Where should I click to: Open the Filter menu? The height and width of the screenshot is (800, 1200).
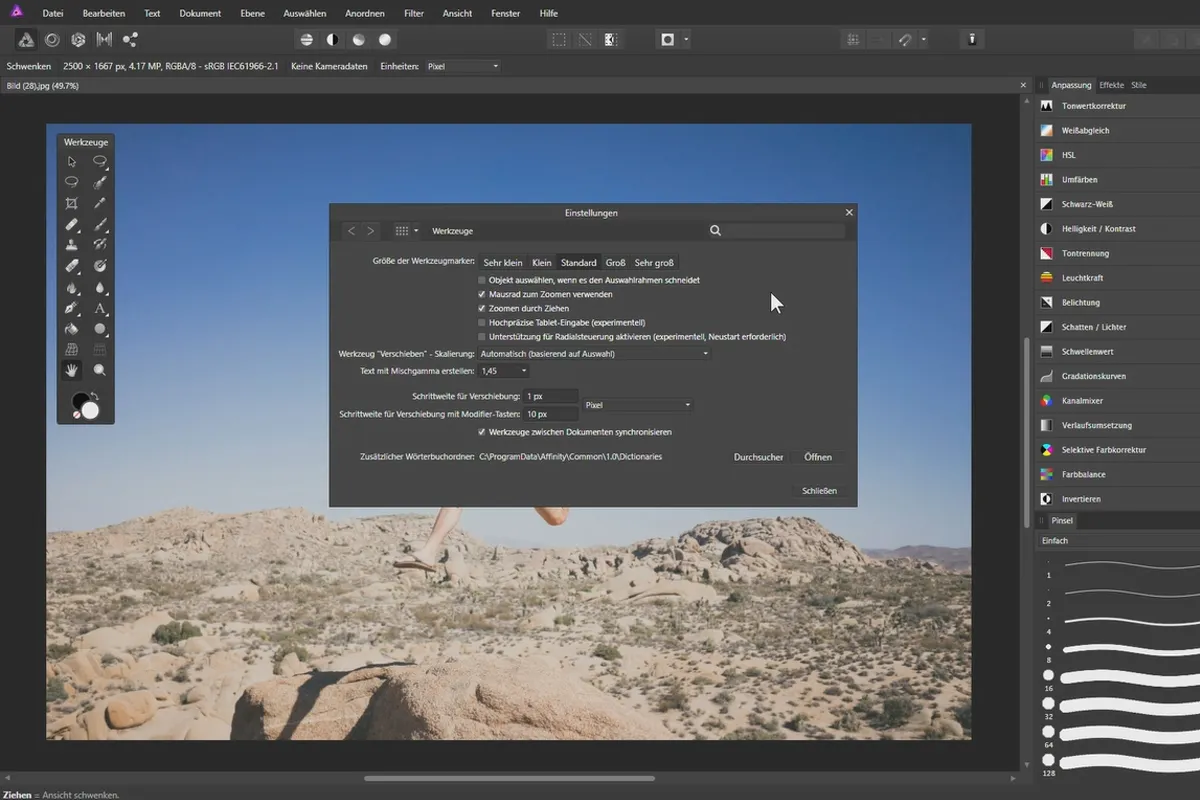click(414, 13)
